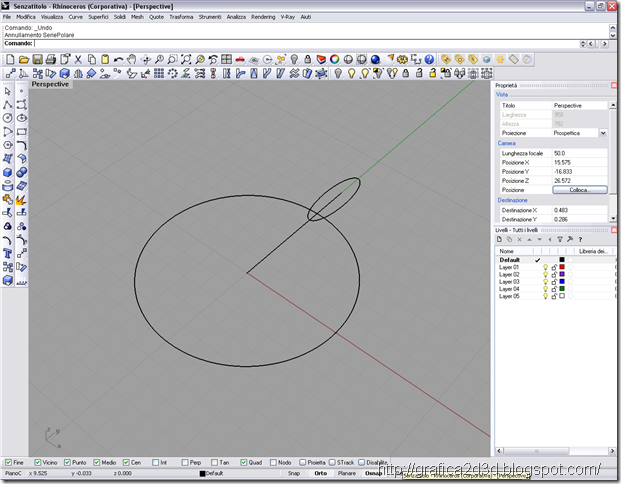This screenshot has width=621, height=484.
Task: Open the Proiezione dropdown
Action: tap(603, 133)
